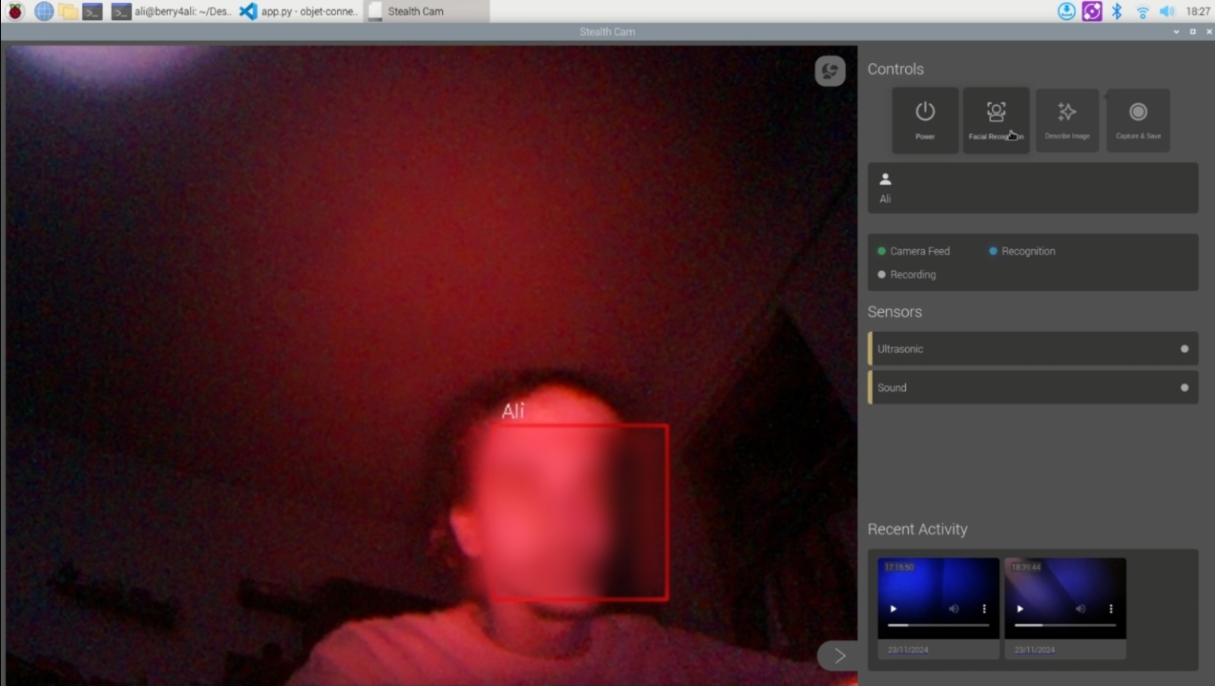The height and width of the screenshot is (686, 1215).
Task: Open the 18:39:44 recording thumbnail
Action: tap(1065, 598)
